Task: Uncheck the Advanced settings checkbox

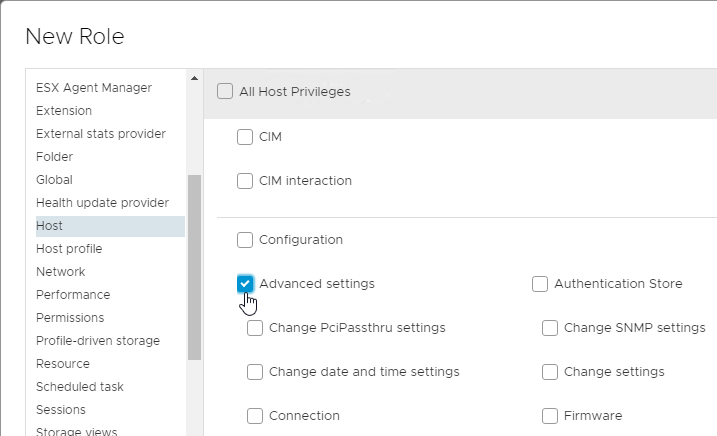Action: pyautogui.click(x=245, y=284)
